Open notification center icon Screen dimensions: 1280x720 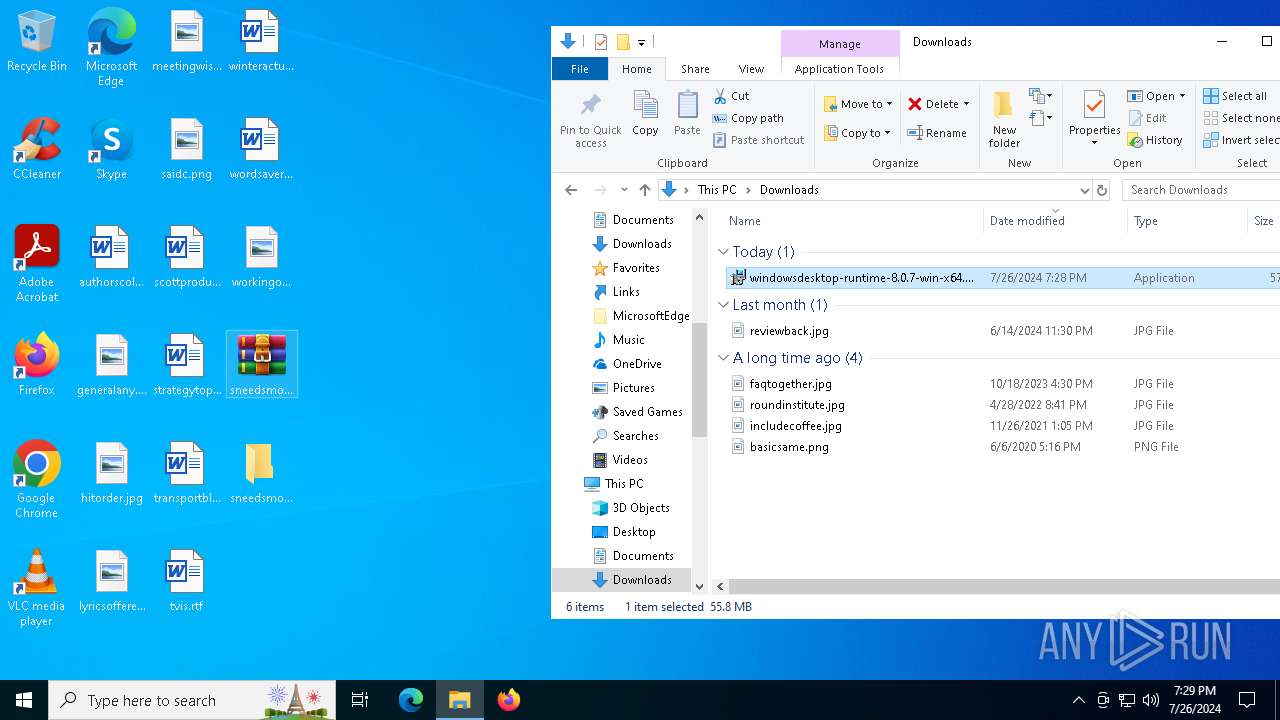[1247, 700]
